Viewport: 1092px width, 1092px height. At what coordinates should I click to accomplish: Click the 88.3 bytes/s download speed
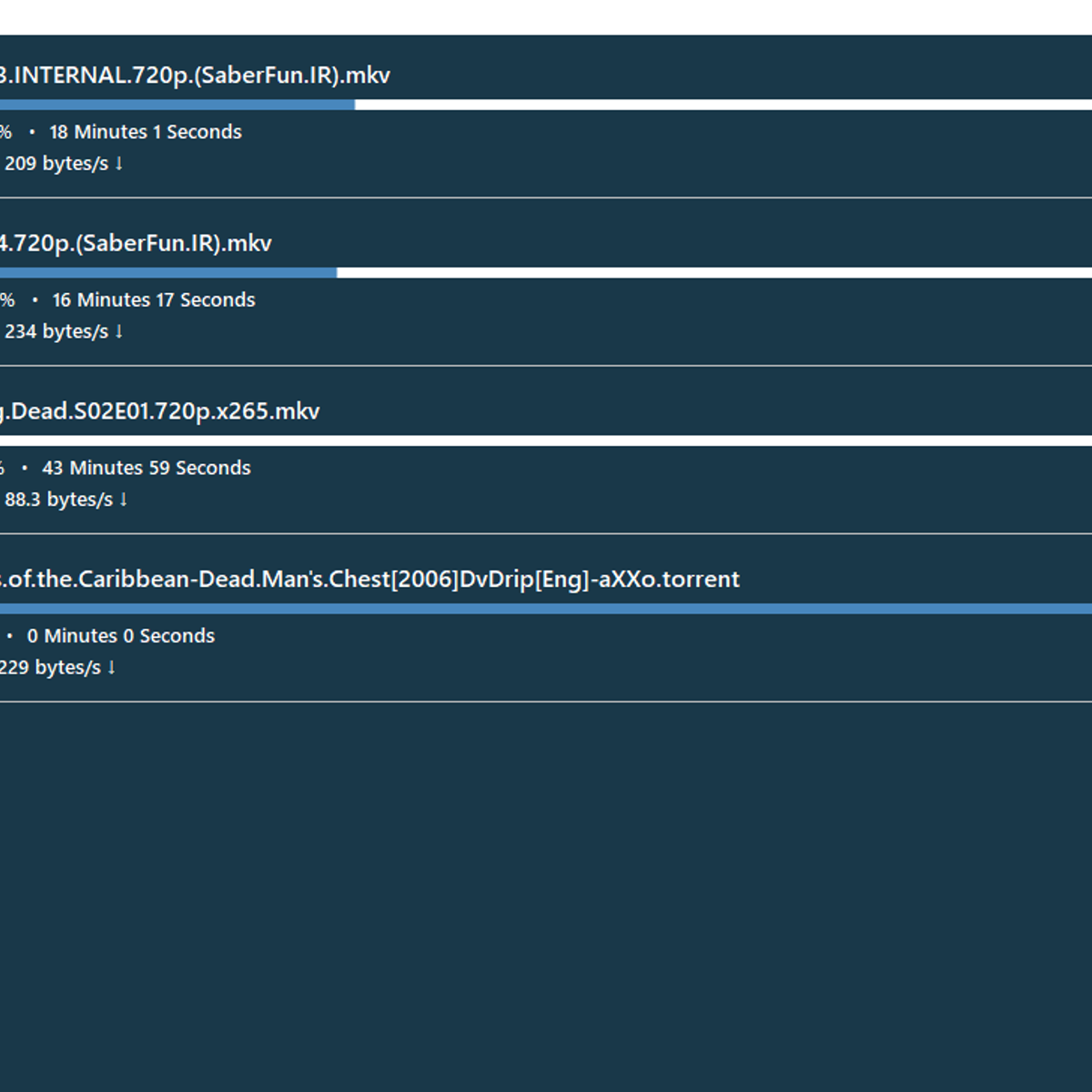58,500
